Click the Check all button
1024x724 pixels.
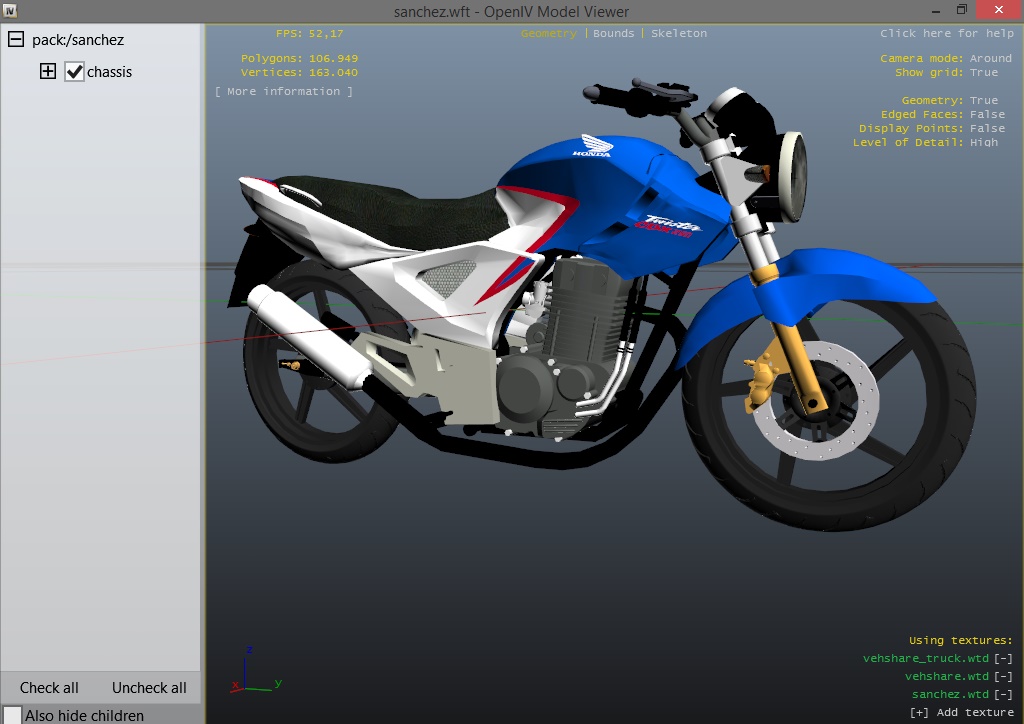pos(49,687)
